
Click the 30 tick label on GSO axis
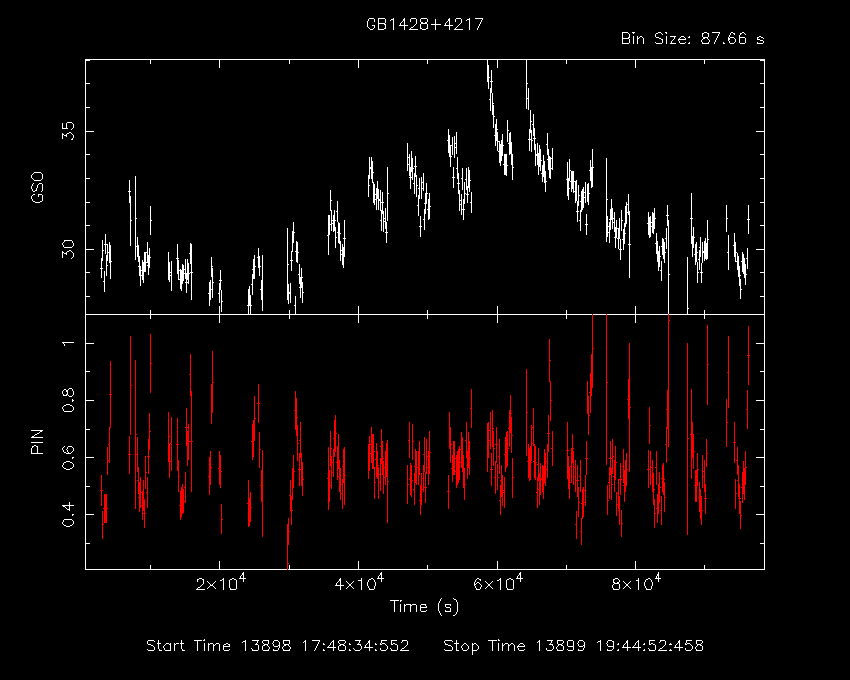(68, 249)
